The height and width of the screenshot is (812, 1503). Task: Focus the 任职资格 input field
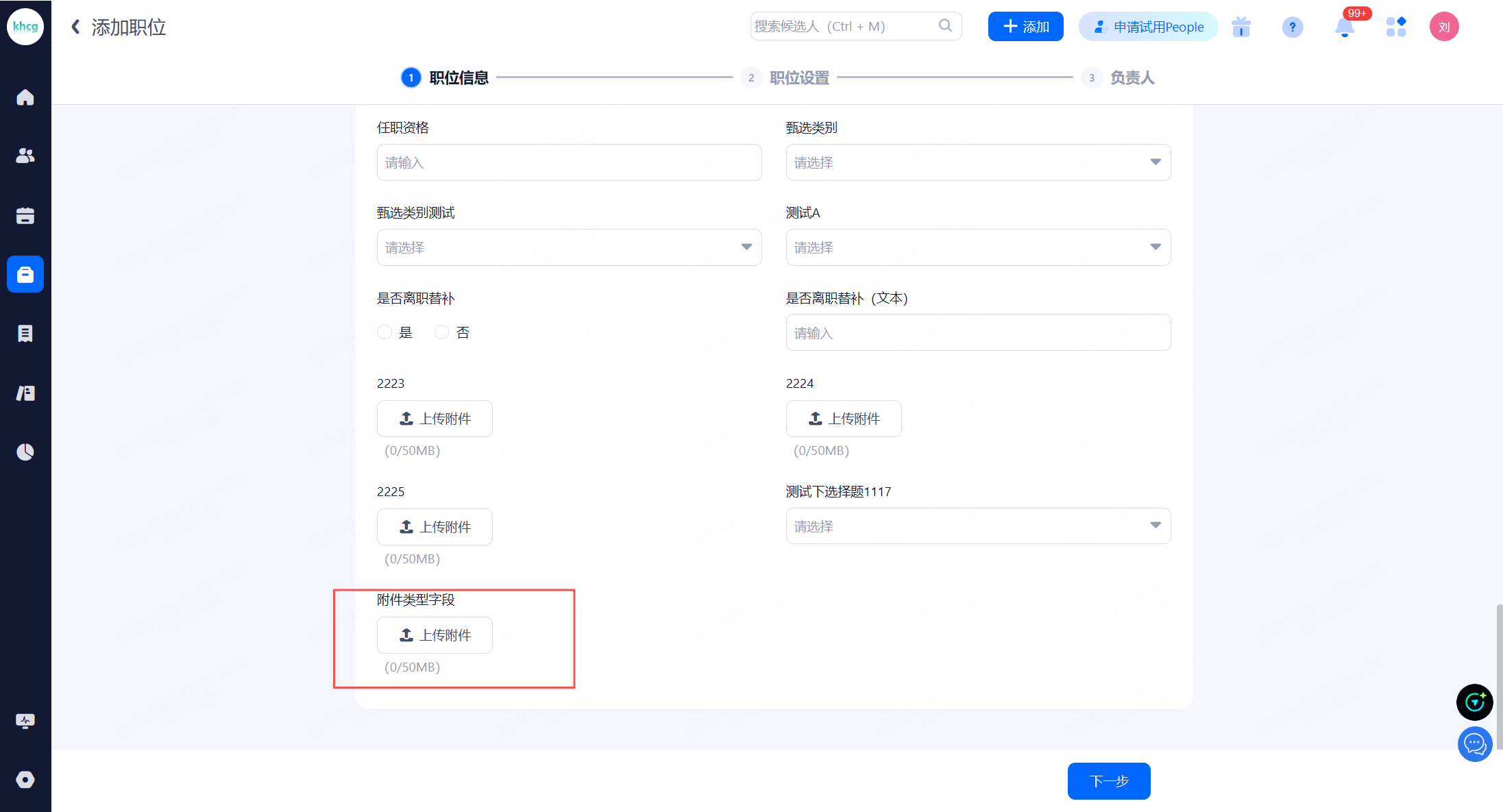click(569, 162)
